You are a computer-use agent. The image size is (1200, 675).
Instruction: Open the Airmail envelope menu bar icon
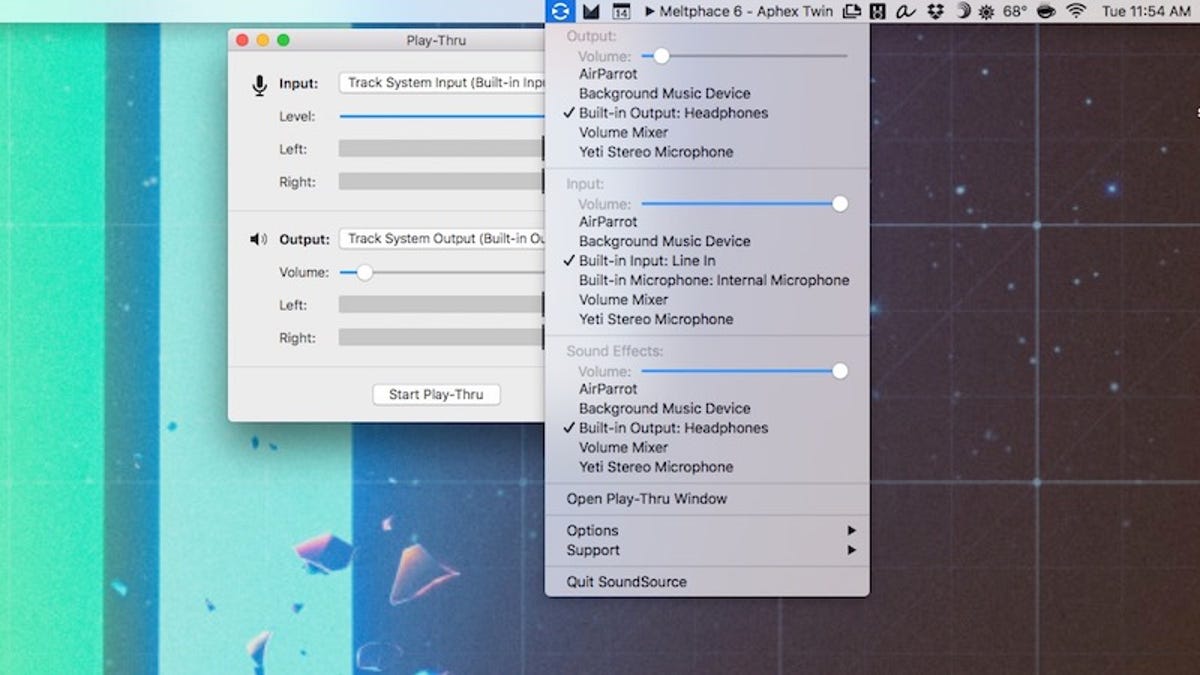click(591, 12)
